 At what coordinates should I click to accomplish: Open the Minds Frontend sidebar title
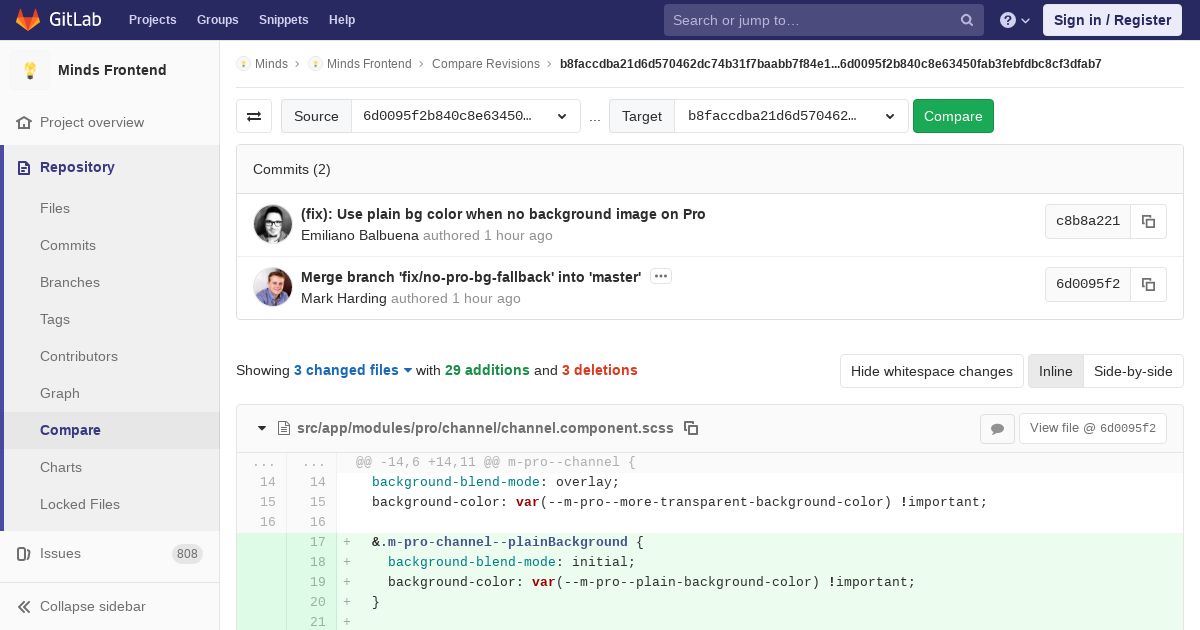point(112,70)
